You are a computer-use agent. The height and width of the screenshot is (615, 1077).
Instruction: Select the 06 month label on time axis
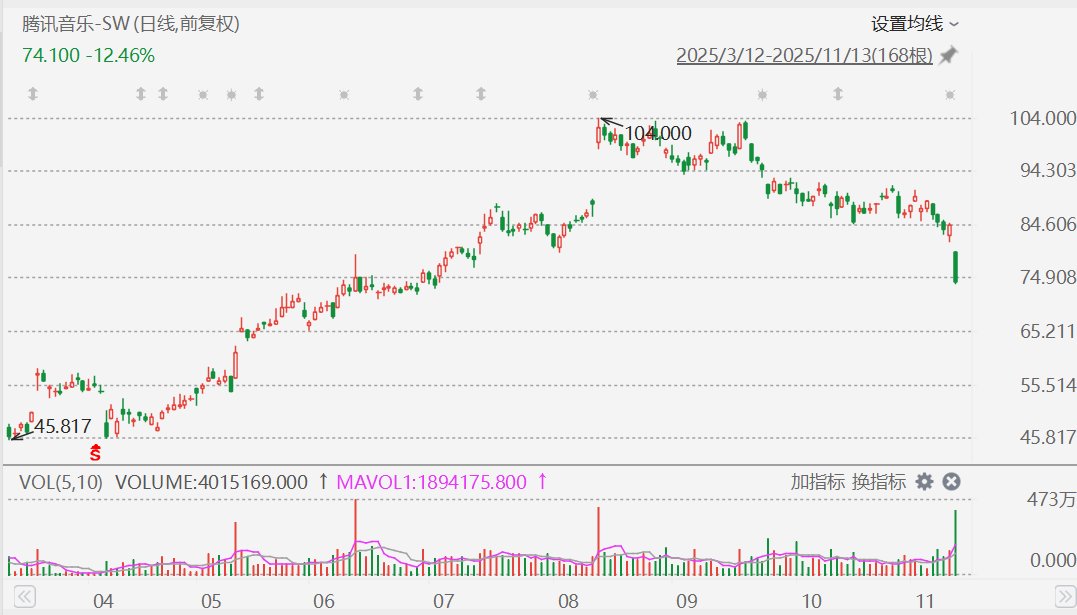coord(323,602)
